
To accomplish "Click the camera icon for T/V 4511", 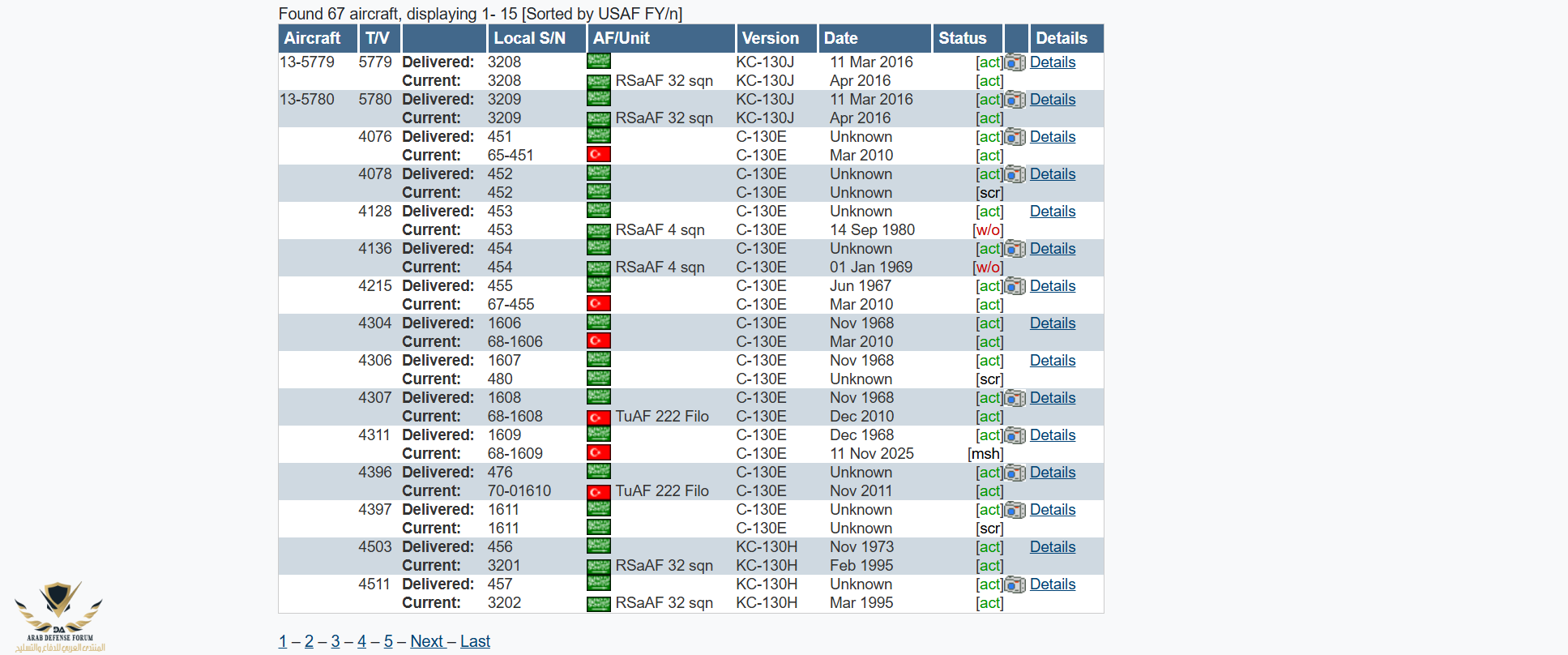I will (x=1015, y=584).
